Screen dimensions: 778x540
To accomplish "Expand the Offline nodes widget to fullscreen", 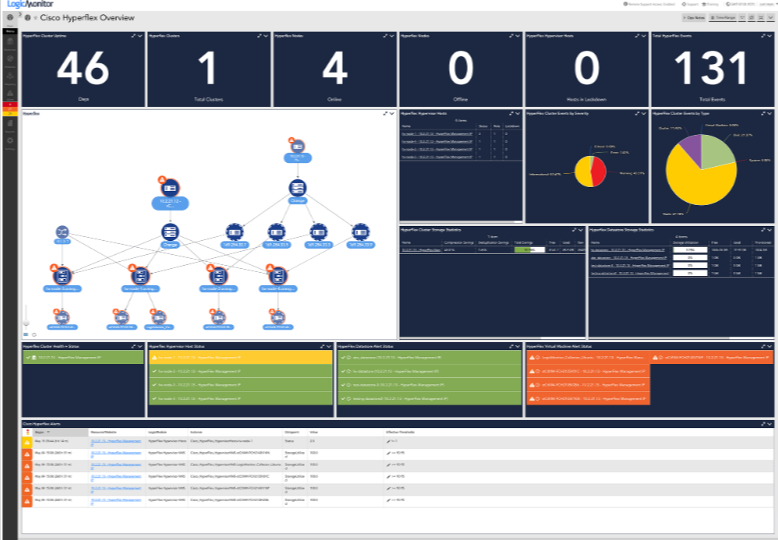I will (x=512, y=36).
